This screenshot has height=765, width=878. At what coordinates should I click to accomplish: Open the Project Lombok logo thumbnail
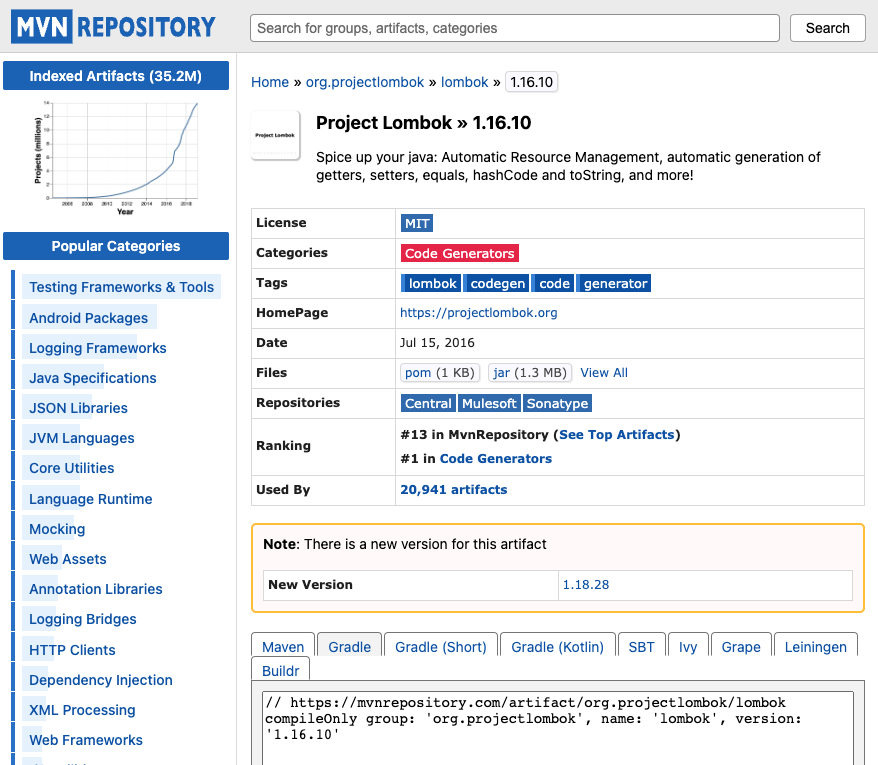(275, 136)
